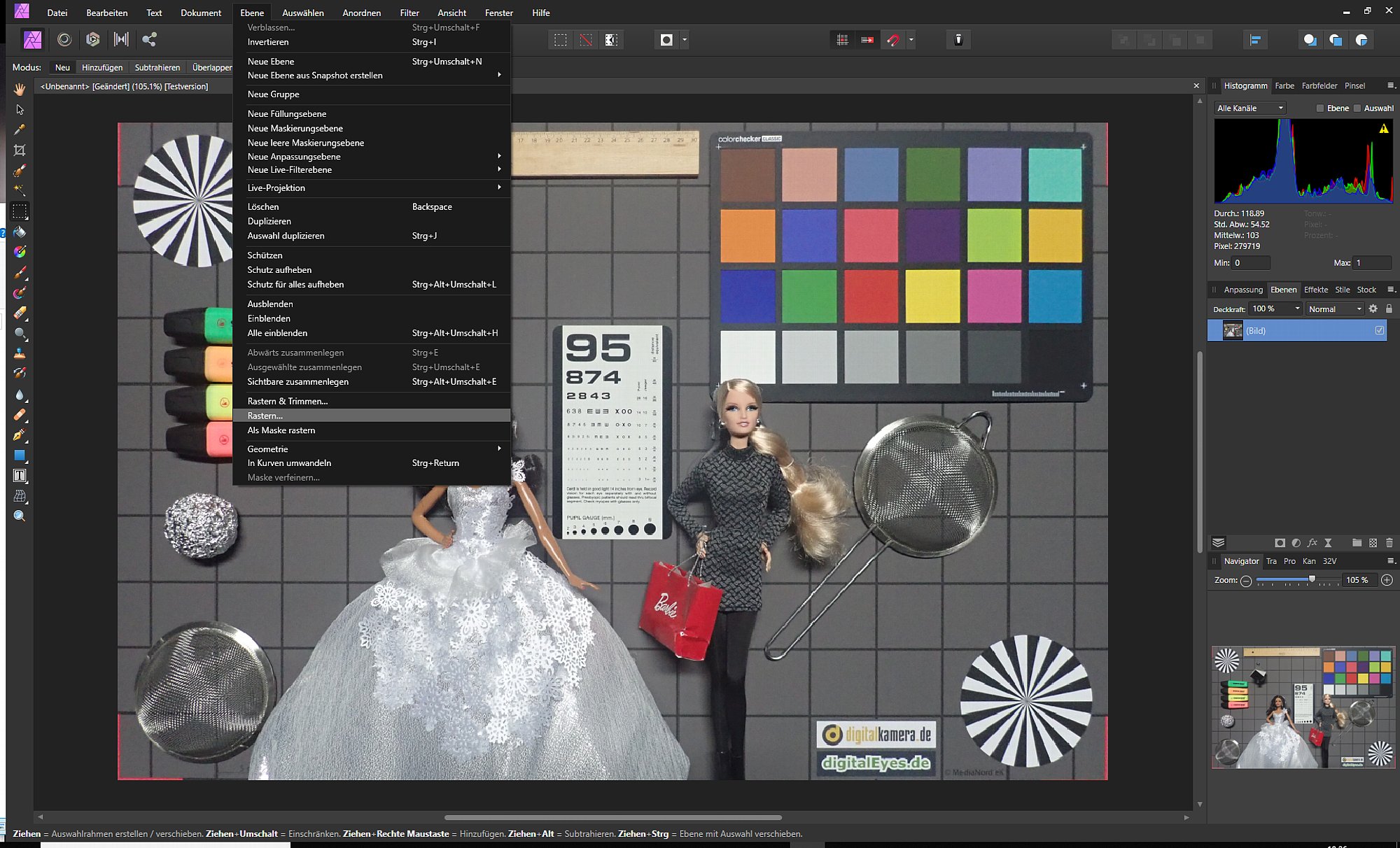Expand the Deckkraft opacity dropdown
1400x848 pixels.
1296,309
